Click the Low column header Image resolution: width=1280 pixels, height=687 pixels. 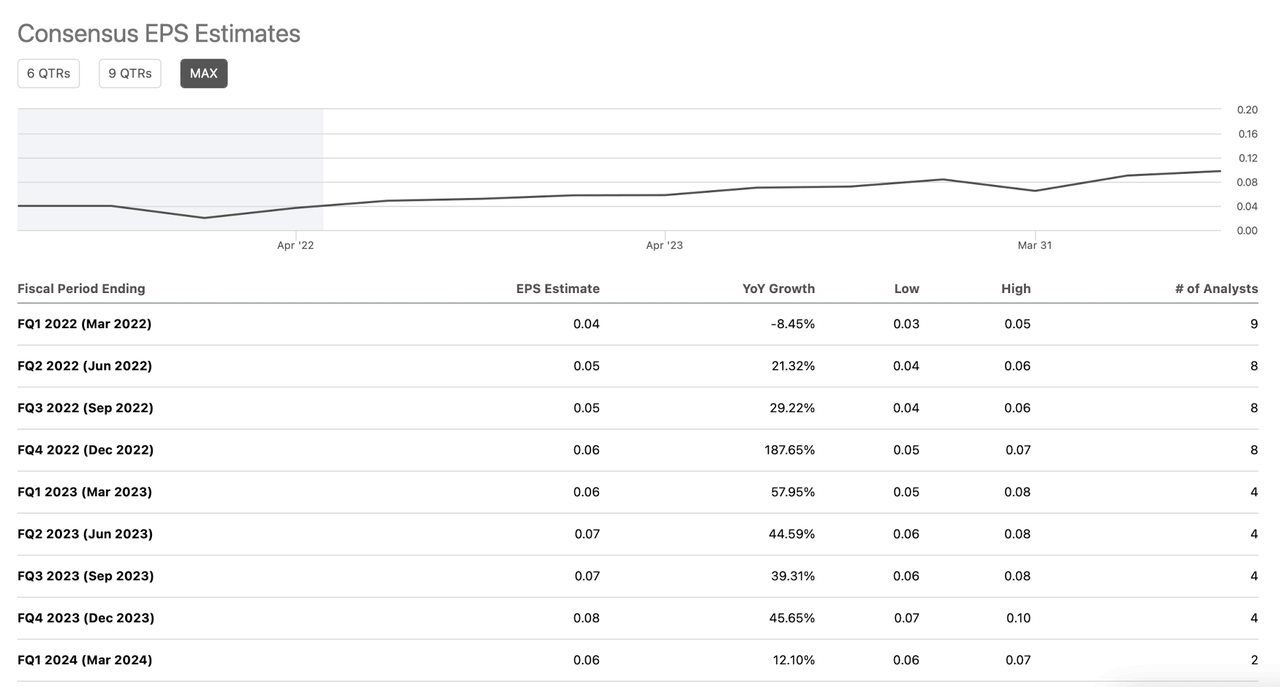coord(906,288)
